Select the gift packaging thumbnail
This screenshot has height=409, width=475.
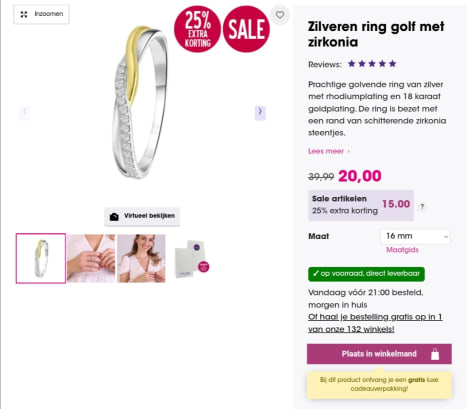pyautogui.click(x=192, y=258)
